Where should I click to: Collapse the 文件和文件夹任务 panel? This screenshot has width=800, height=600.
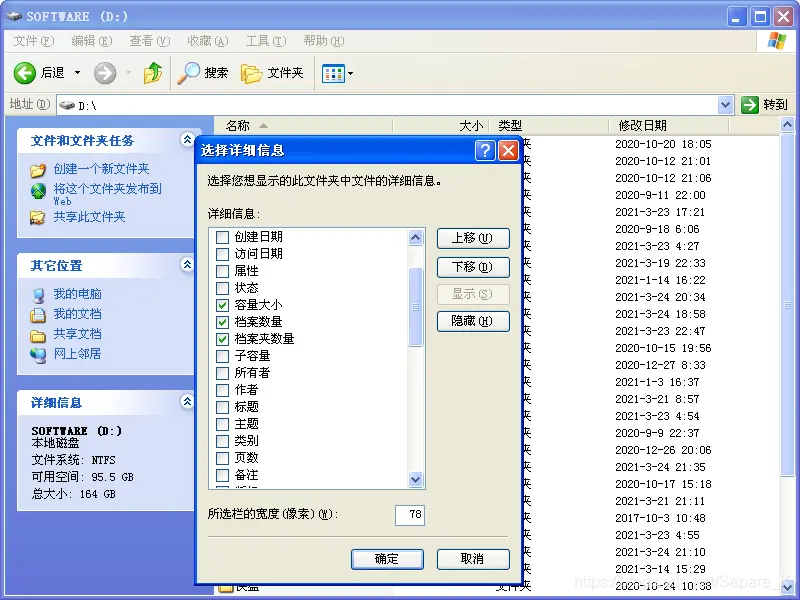coord(186,140)
